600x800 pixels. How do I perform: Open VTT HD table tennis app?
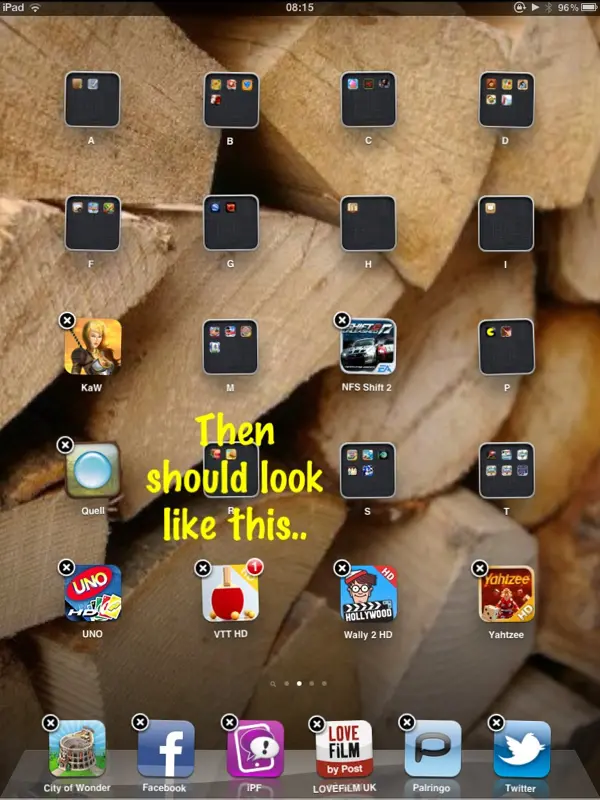click(230, 594)
